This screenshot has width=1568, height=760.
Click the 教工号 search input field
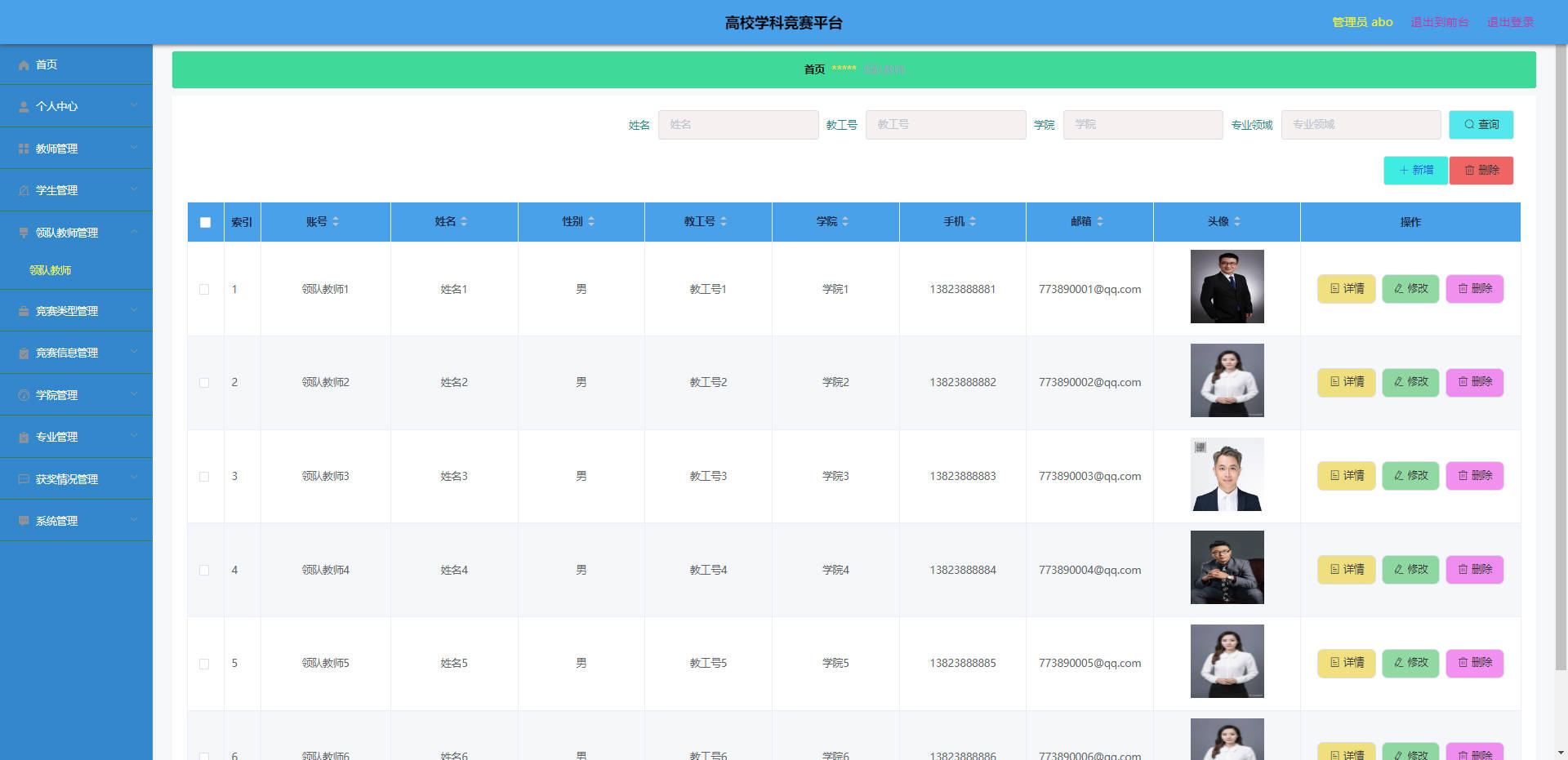pyautogui.click(x=946, y=125)
